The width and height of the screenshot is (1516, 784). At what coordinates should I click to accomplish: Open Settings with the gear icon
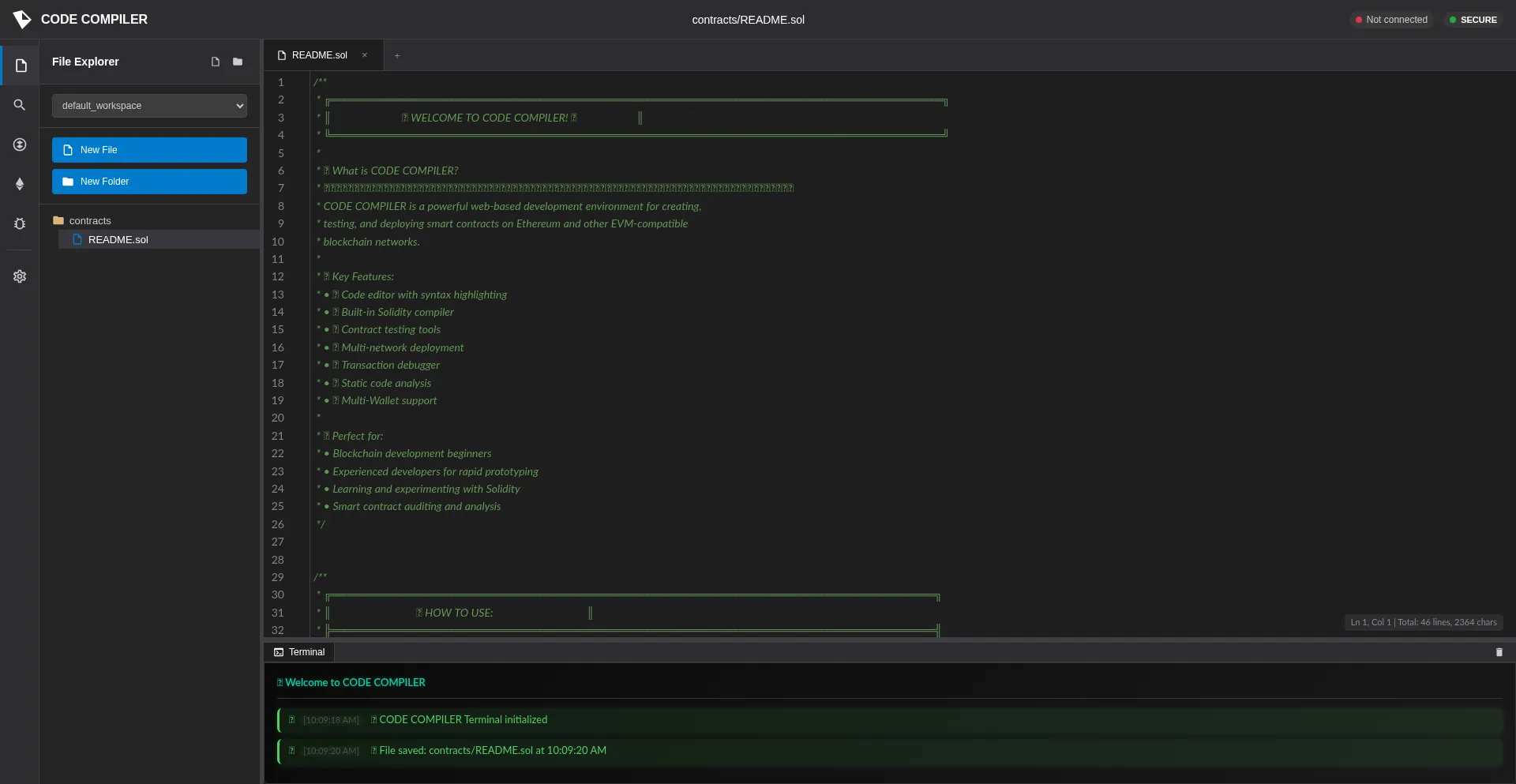click(20, 276)
